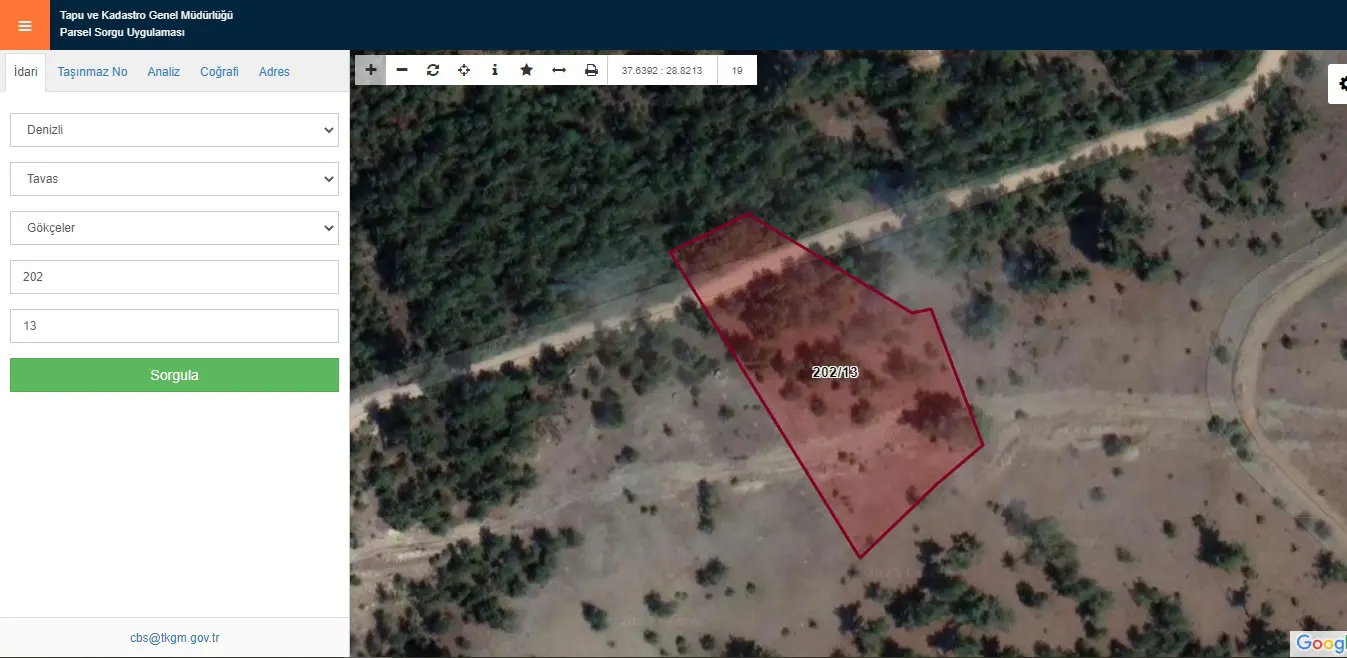This screenshot has width=1347, height=658.
Task: Click the 202/13 parcel label on map
Action: pyautogui.click(x=835, y=372)
